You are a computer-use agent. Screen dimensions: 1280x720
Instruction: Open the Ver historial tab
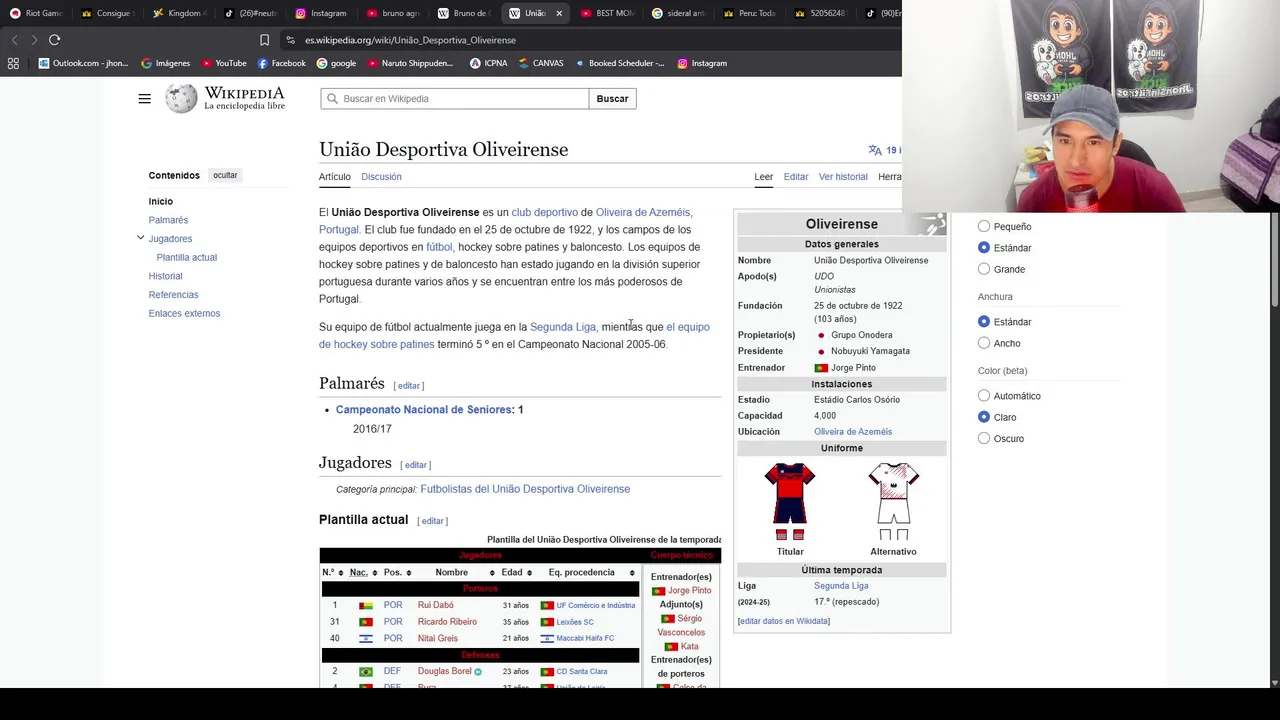coord(843,177)
